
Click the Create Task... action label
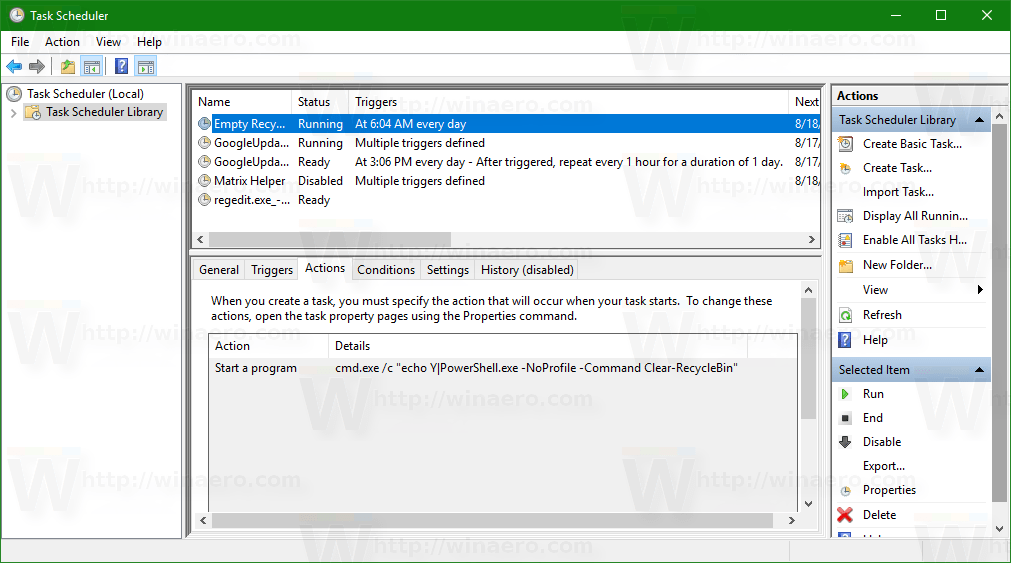(897, 168)
